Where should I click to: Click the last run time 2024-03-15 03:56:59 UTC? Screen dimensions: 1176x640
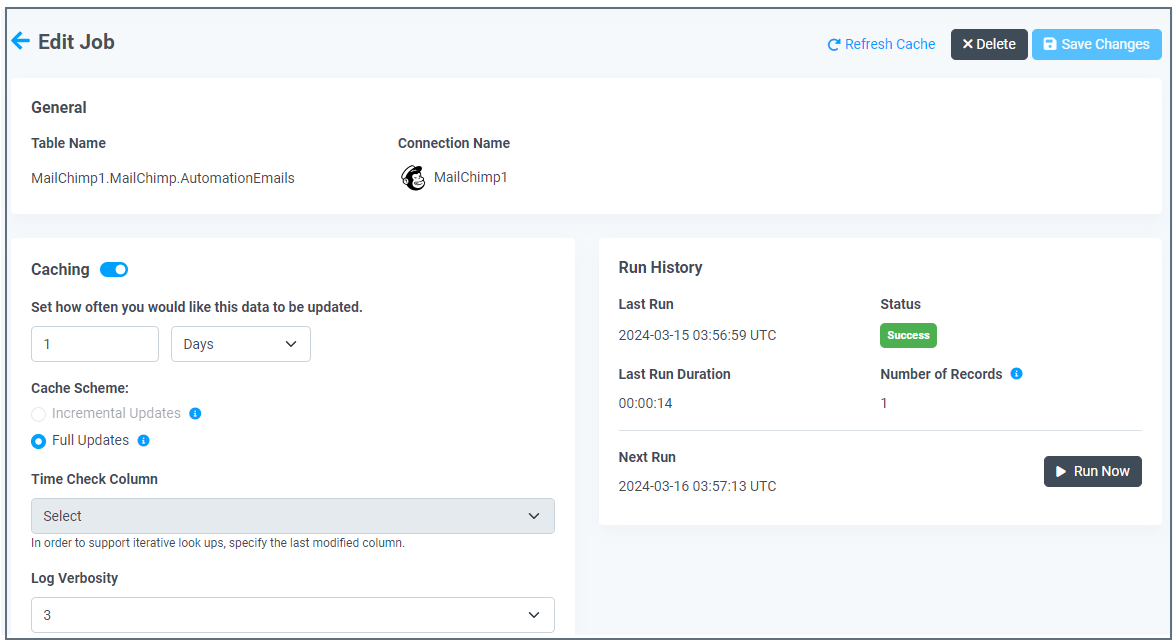[x=697, y=335]
